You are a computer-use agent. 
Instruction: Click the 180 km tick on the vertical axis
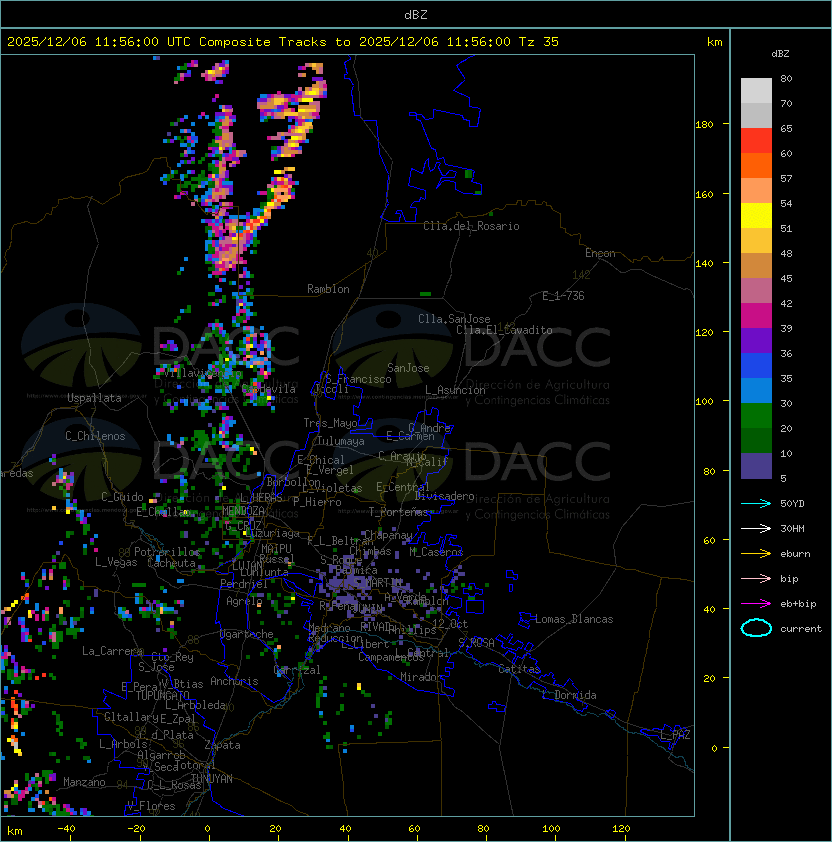[704, 125]
